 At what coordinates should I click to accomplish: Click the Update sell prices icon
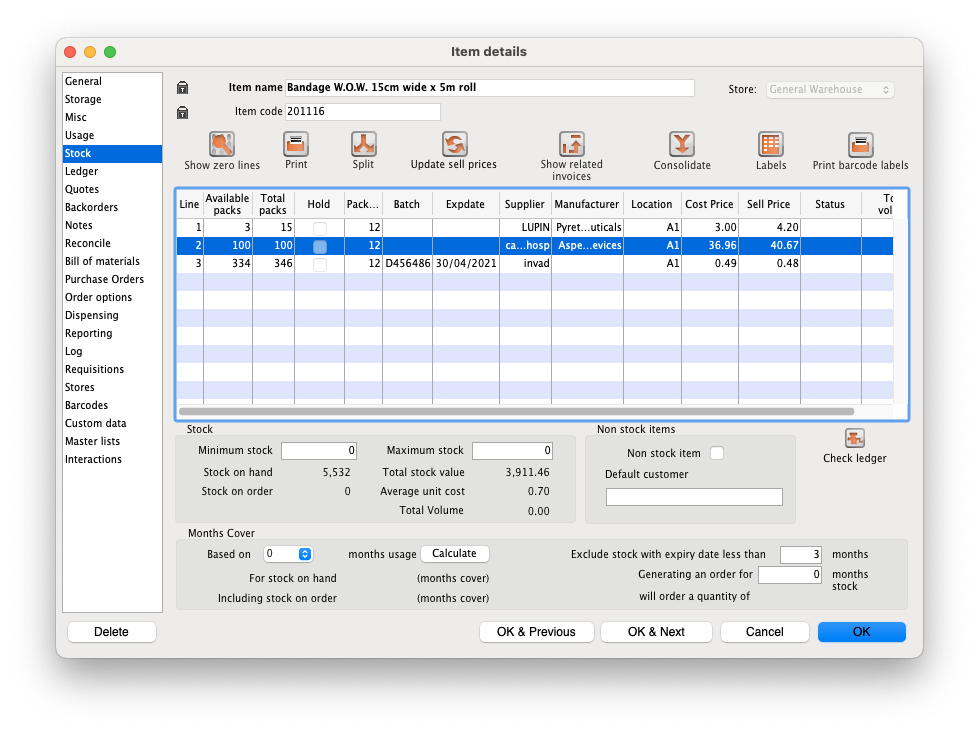pyautogui.click(x=454, y=145)
